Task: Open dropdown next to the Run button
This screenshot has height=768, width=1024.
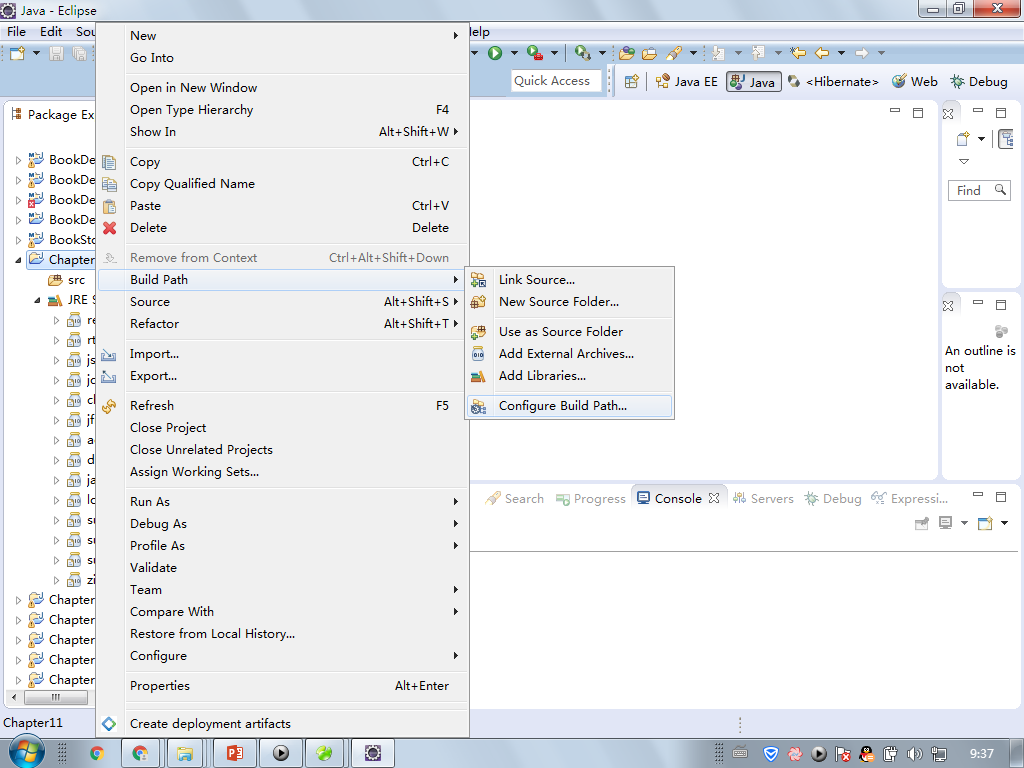Action: coord(514,53)
